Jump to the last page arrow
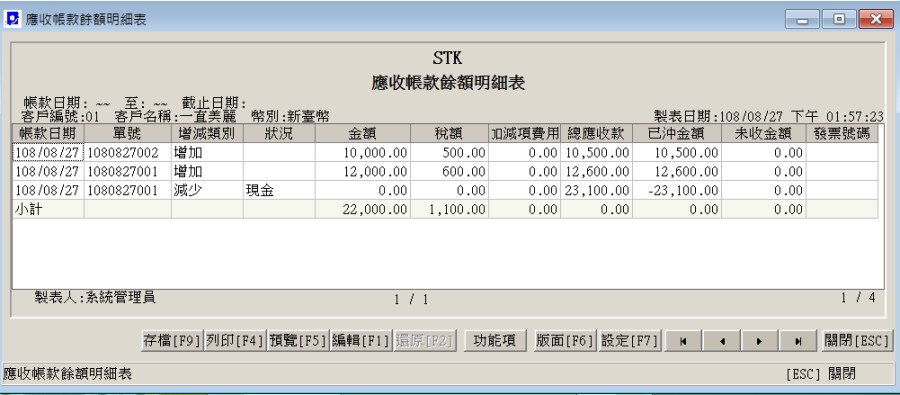Image resolution: width=900 pixels, height=395 pixels. click(x=798, y=341)
